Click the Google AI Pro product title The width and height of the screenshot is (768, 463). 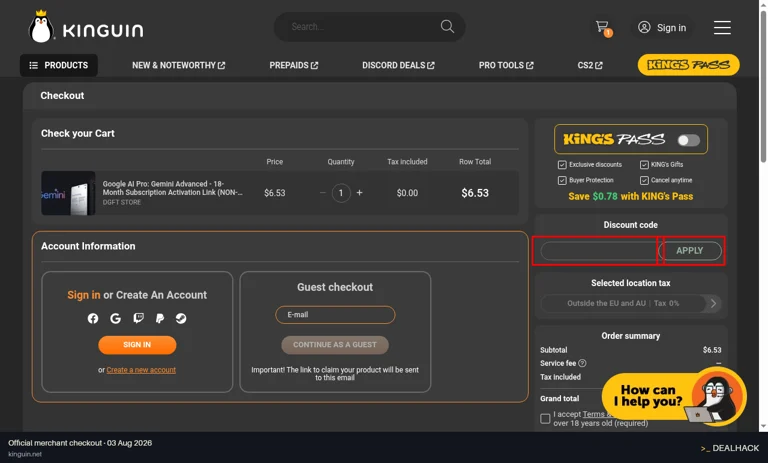pos(172,188)
